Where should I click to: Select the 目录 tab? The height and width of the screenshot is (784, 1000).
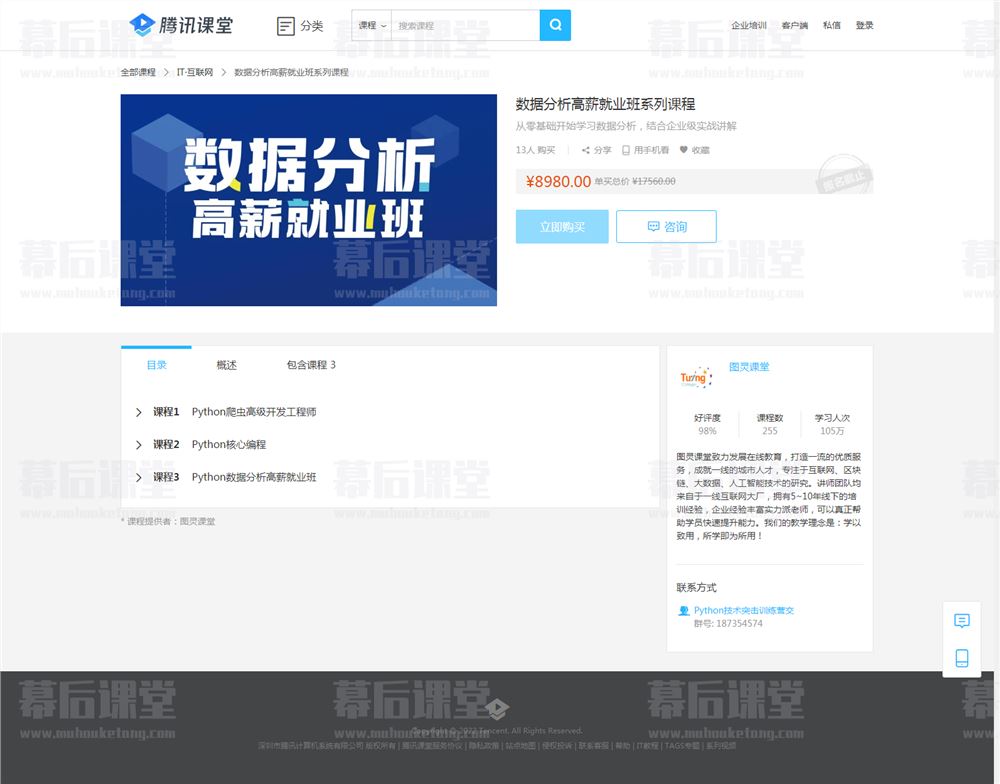click(x=156, y=365)
